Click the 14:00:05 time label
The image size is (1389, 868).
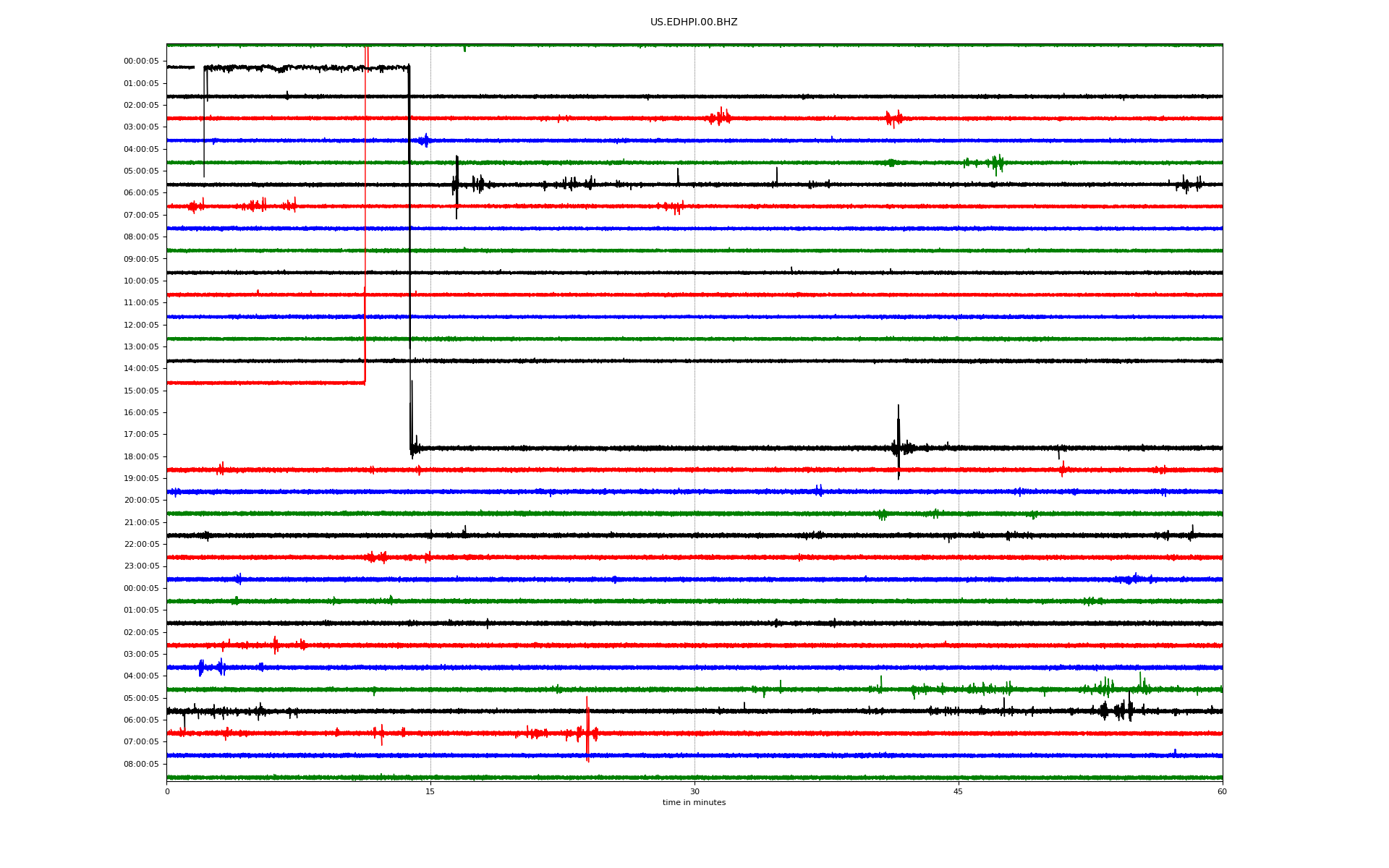[141, 368]
